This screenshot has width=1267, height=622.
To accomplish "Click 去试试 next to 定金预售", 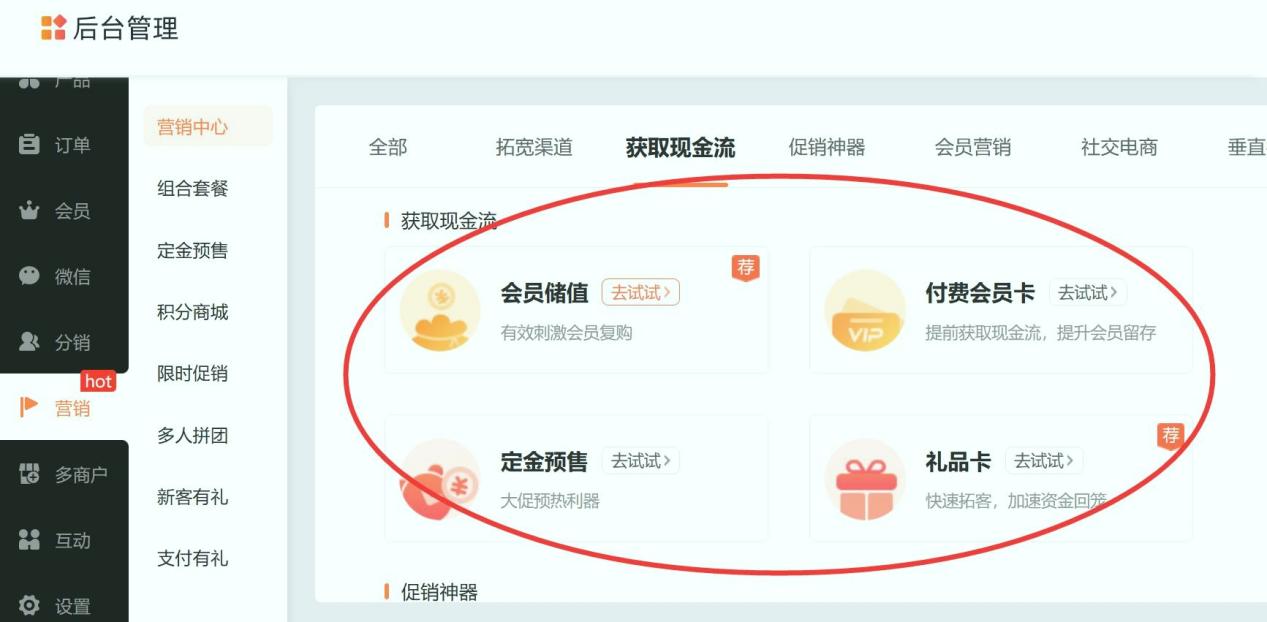I will point(641,461).
